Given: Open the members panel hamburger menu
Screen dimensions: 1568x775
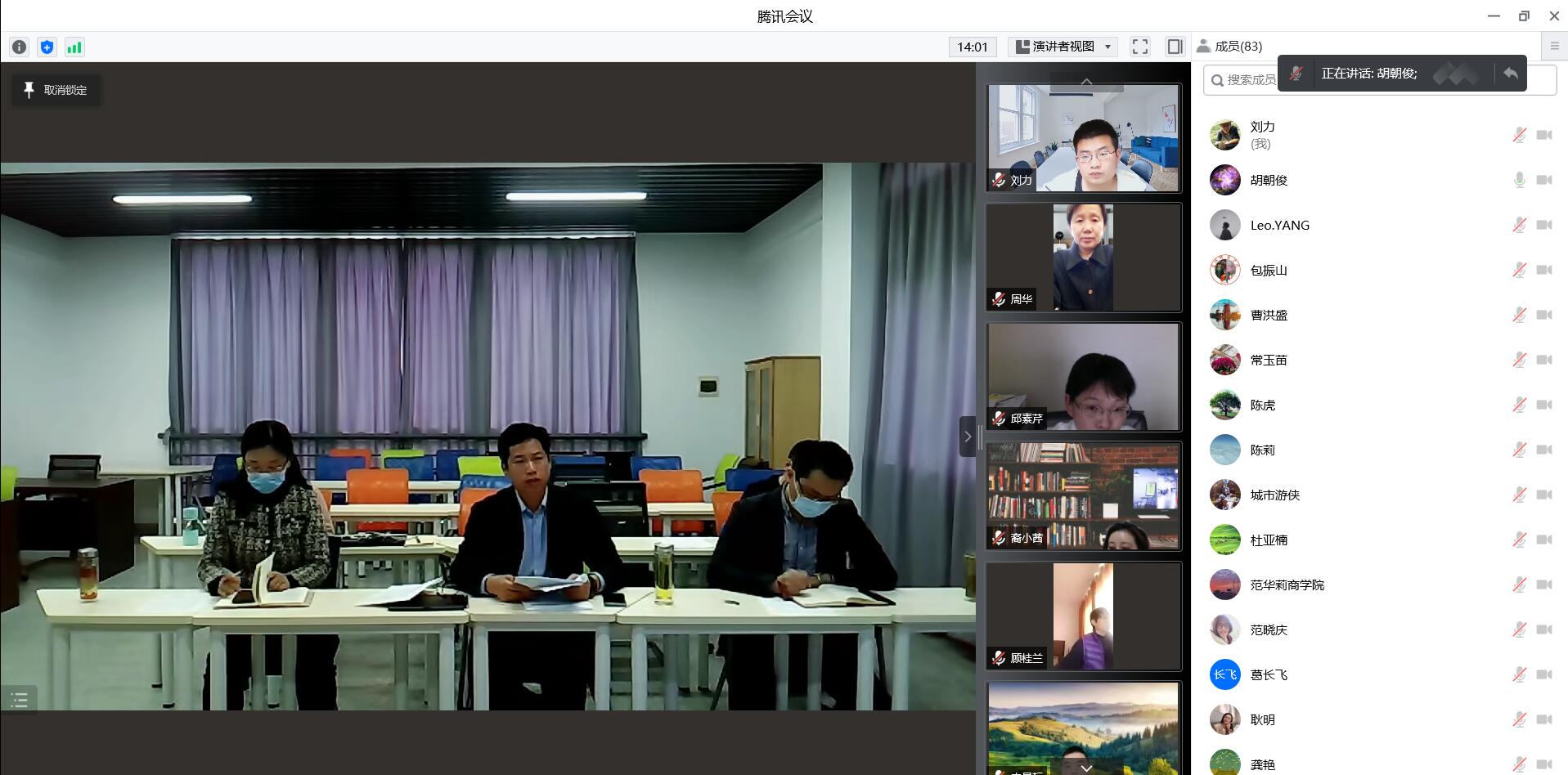Looking at the screenshot, I should point(1554,47).
